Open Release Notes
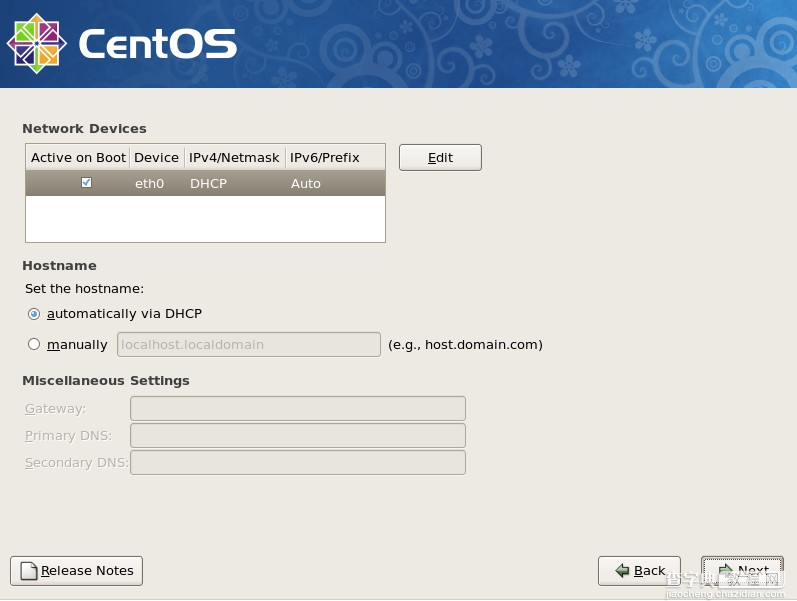This screenshot has height=601, width=797. tap(76, 570)
